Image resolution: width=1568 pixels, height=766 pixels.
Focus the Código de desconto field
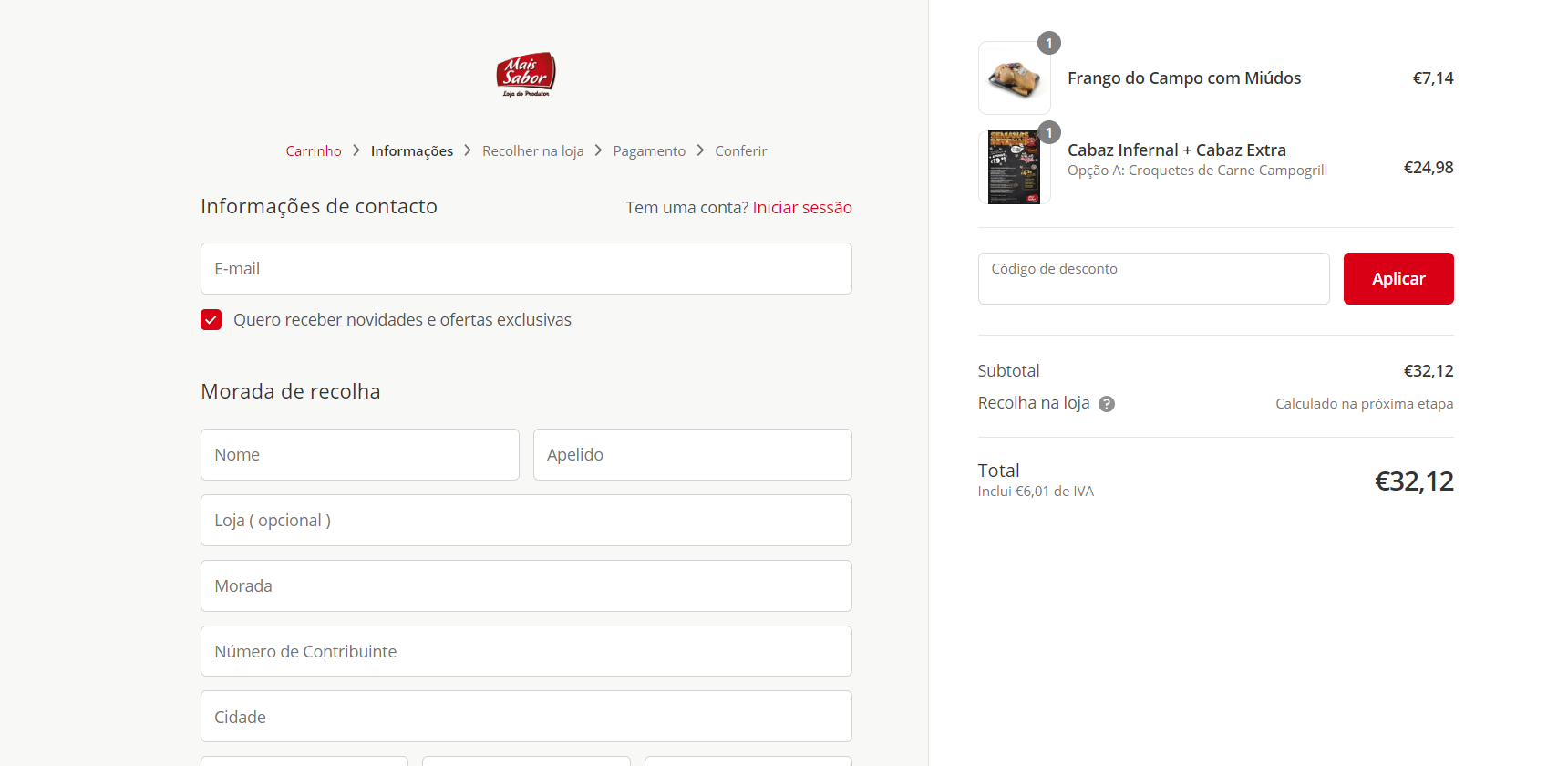pyautogui.click(x=1153, y=278)
